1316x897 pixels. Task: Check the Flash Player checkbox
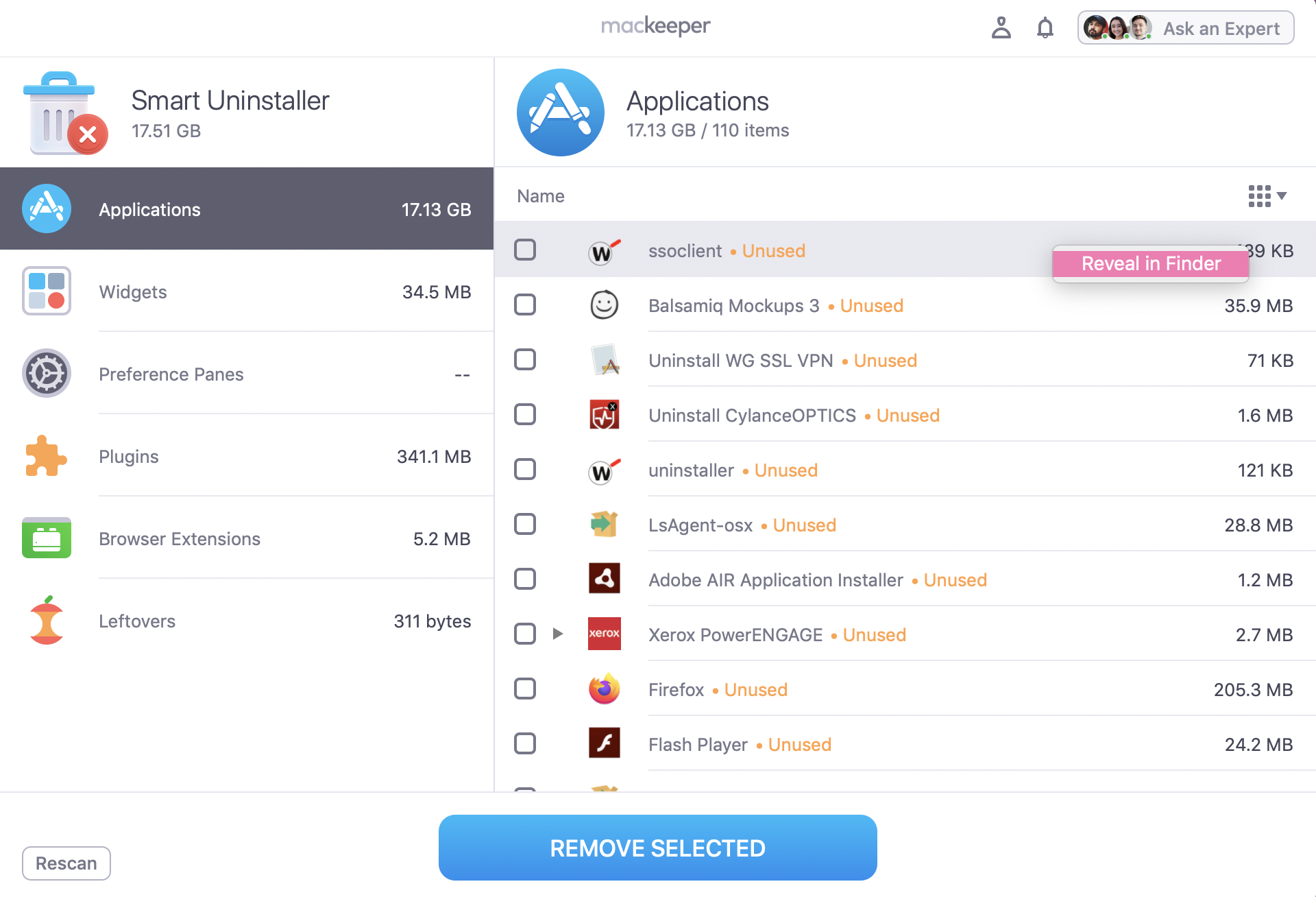click(x=525, y=743)
